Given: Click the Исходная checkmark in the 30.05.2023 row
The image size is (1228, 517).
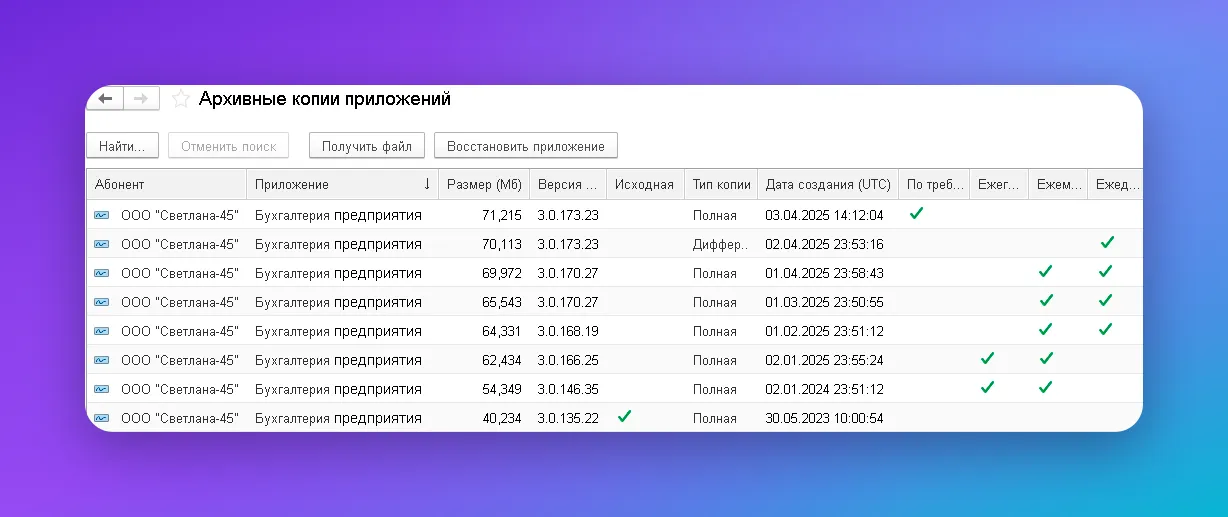Looking at the screenshot, I should click(x=624, y=416).
